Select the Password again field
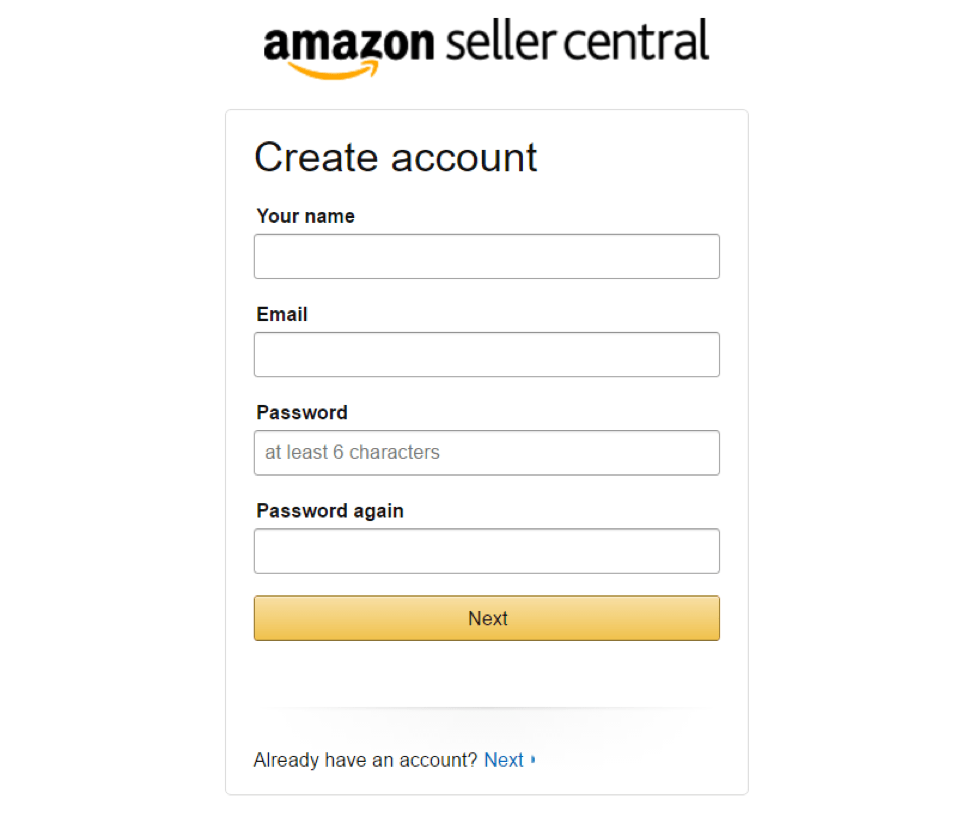 coord(486,551)
